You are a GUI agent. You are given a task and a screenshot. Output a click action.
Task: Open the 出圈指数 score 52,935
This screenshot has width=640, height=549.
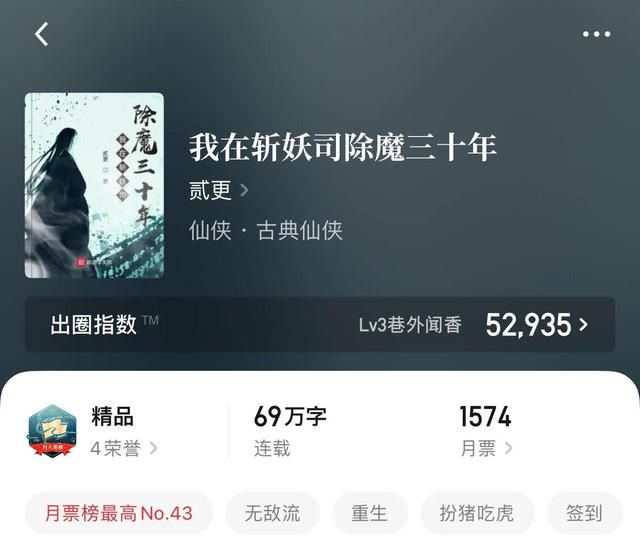[x=529, y=325]
